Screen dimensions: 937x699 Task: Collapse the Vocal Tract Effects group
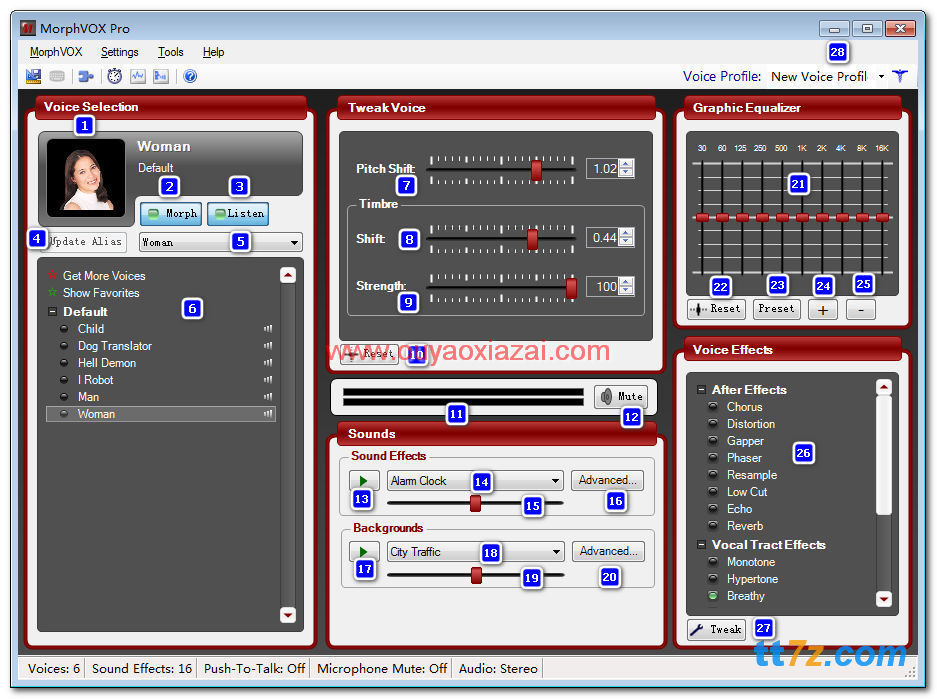pyautogui.click(x=702, y=544)
